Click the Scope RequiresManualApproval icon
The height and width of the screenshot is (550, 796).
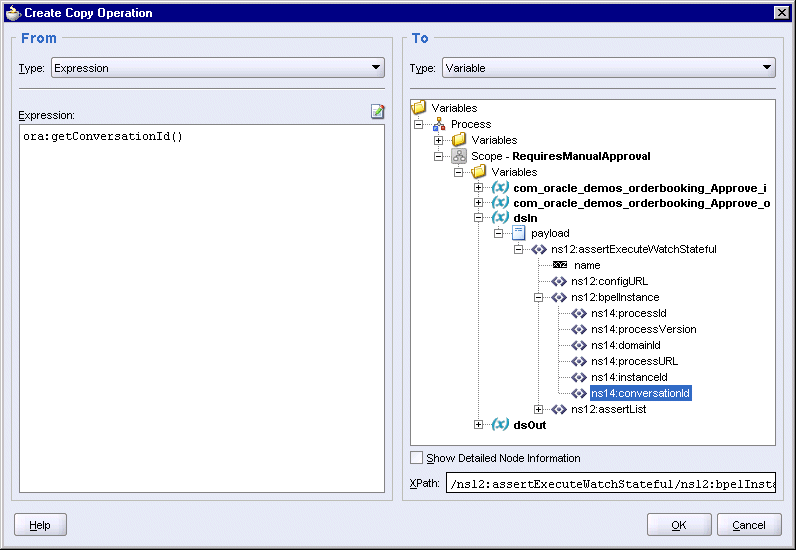click(459, 156)
